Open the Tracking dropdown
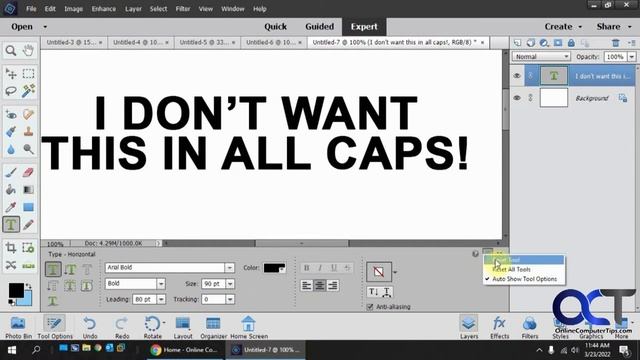Viewport: 640px width, 360px height. coord(230,299)
